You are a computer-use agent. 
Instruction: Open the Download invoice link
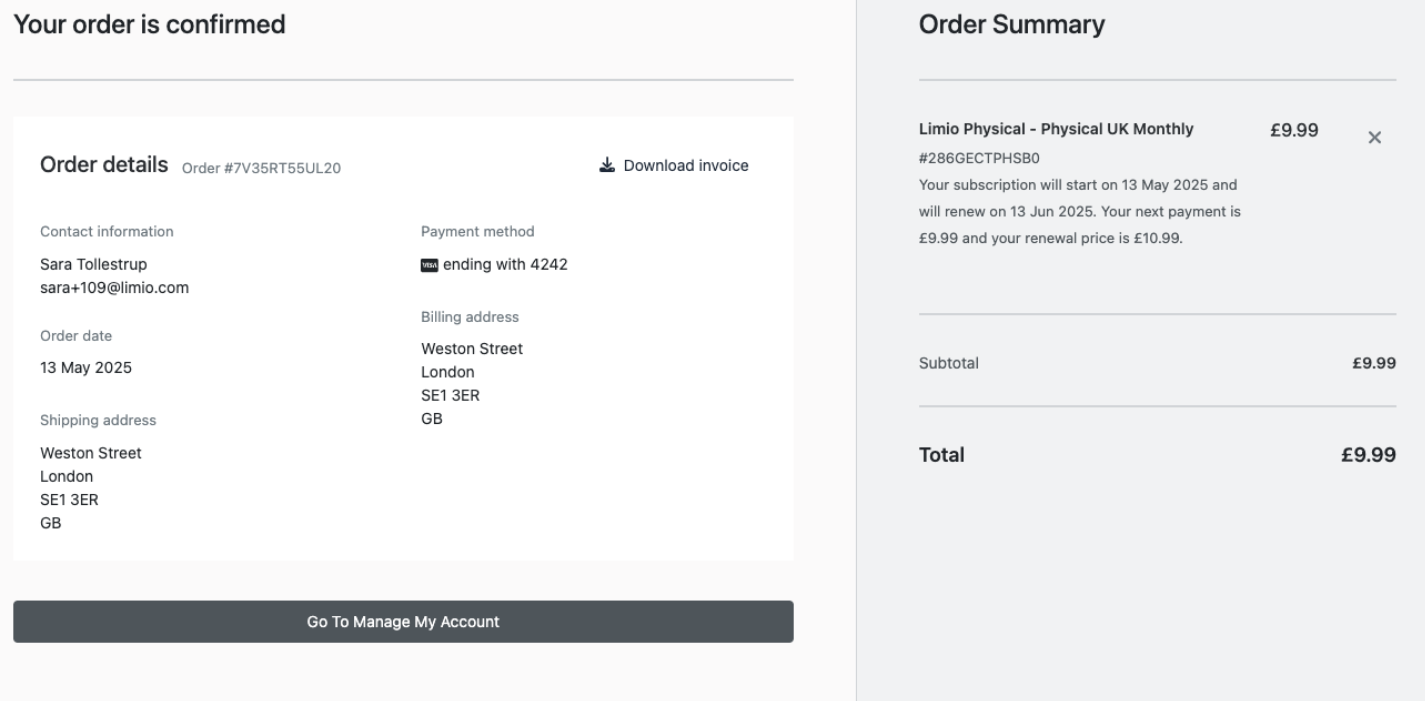[685, 165]
